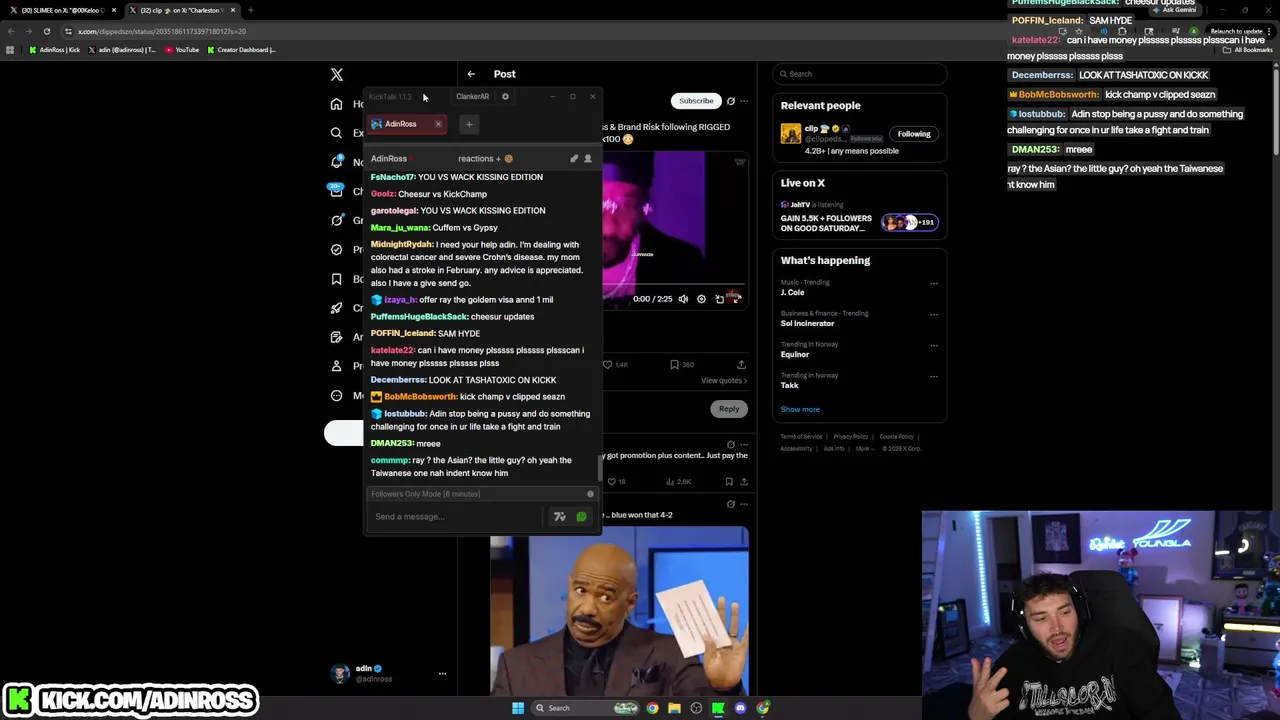Click the Following button for clip
The width and height of the screenshot is (1280, 720).
[x=914, y=134]
